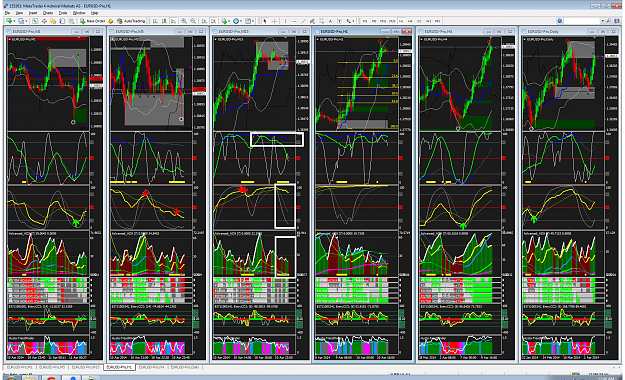Click the New Order button
The height and width of the screenshot is (380, 625).
(92, 21)
